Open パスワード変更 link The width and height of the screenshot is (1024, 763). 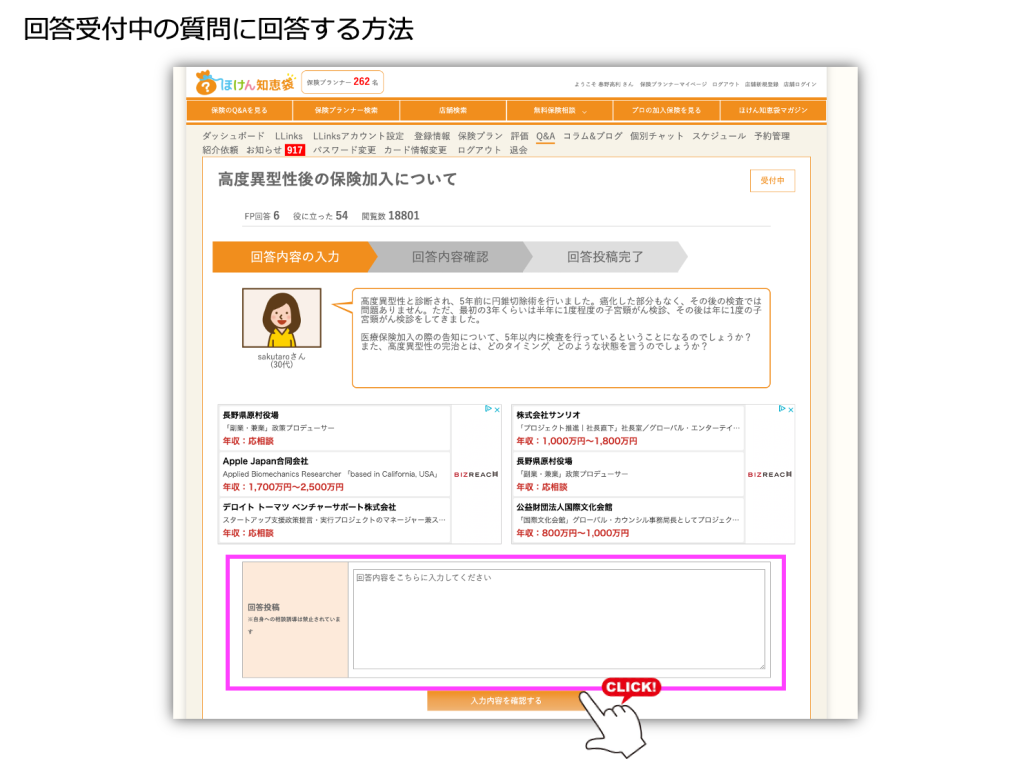point(344,150)
